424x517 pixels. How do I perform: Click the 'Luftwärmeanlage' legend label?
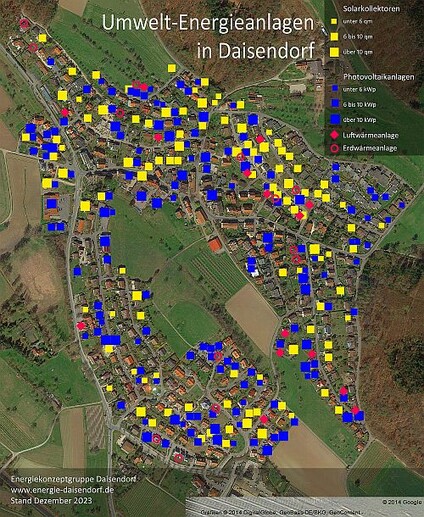[370, 135]
